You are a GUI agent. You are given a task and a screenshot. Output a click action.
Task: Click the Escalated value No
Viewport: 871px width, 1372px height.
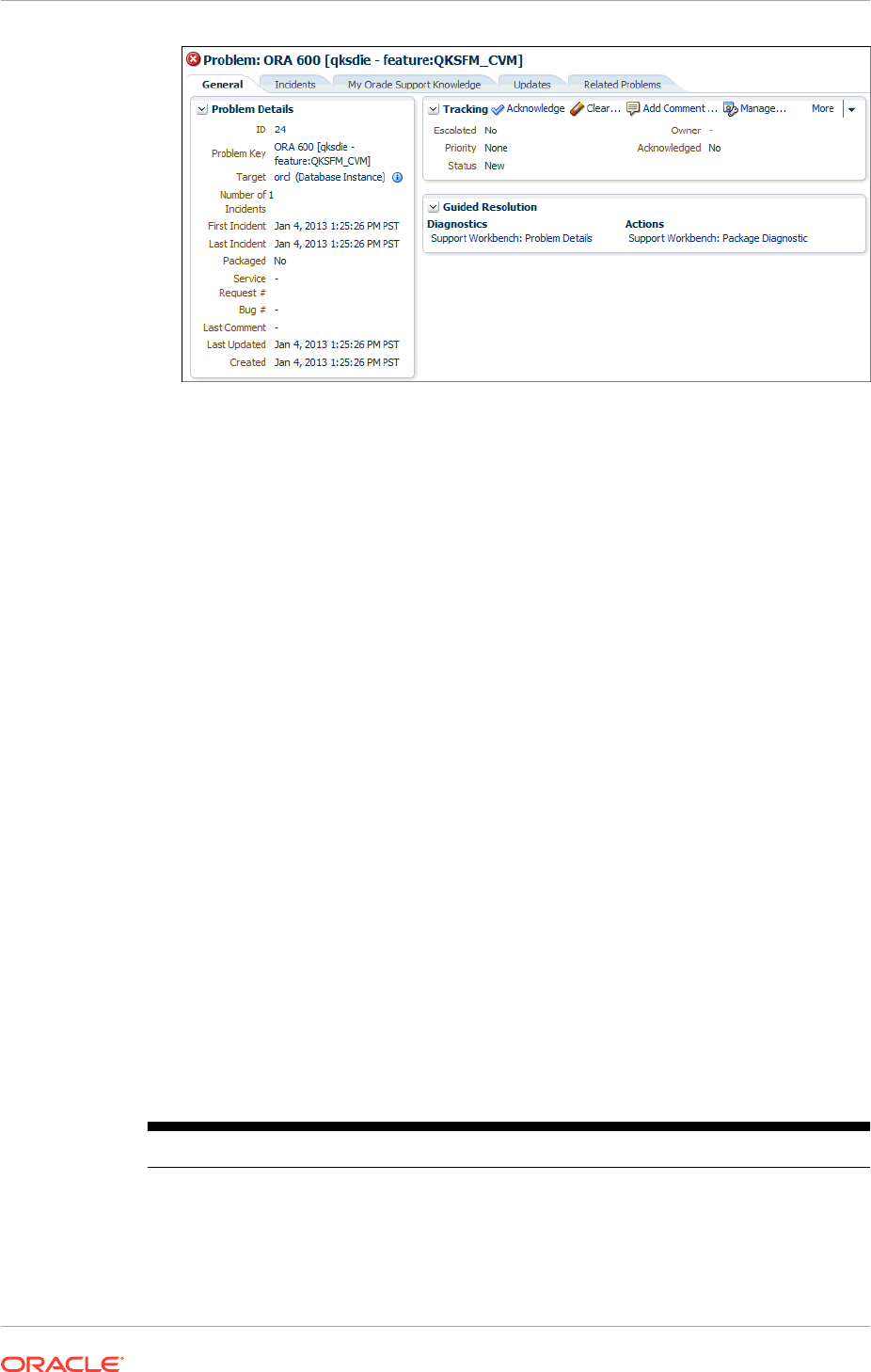491,131
